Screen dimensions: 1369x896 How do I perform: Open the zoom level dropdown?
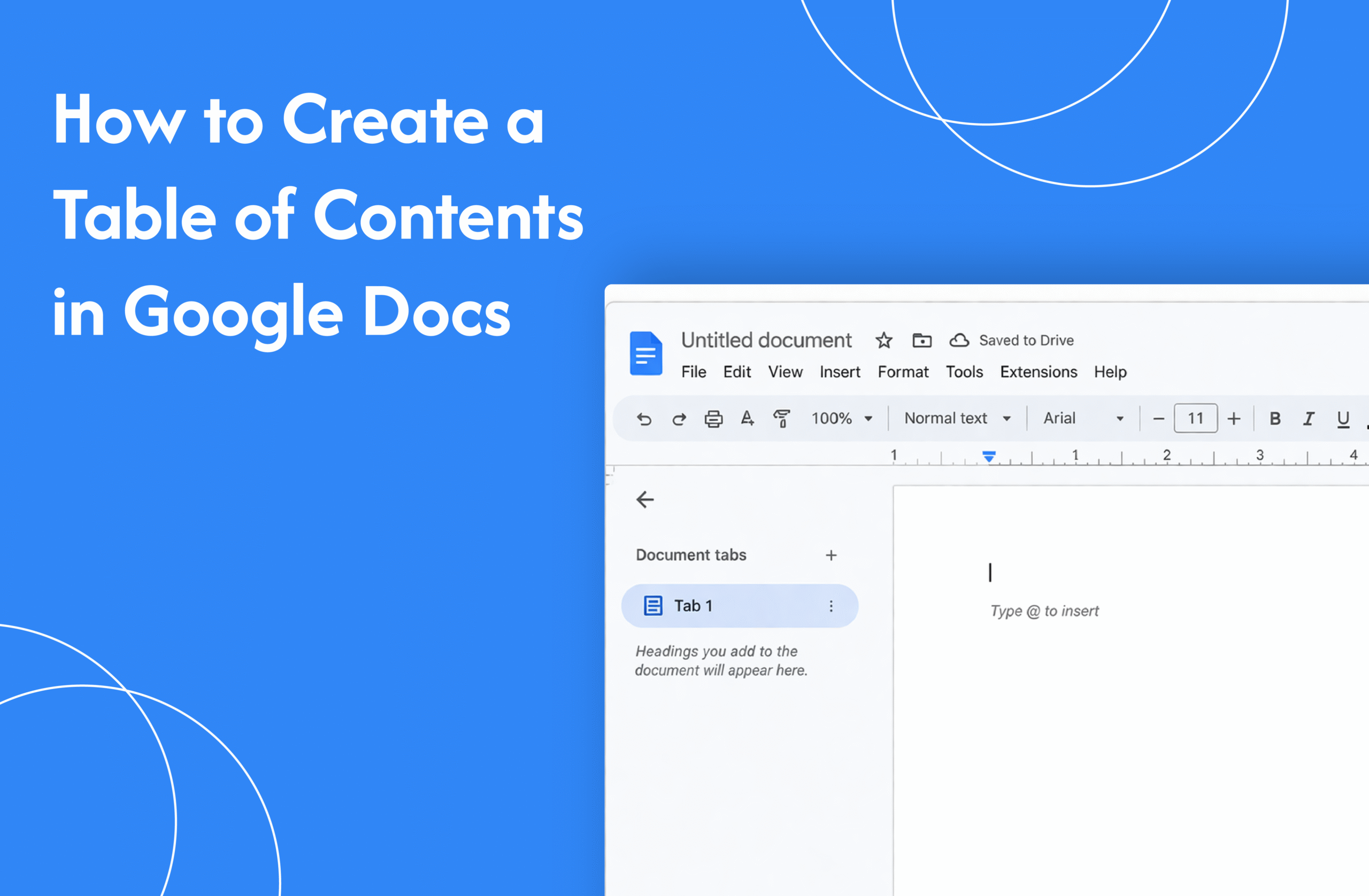tap(842, 418)
